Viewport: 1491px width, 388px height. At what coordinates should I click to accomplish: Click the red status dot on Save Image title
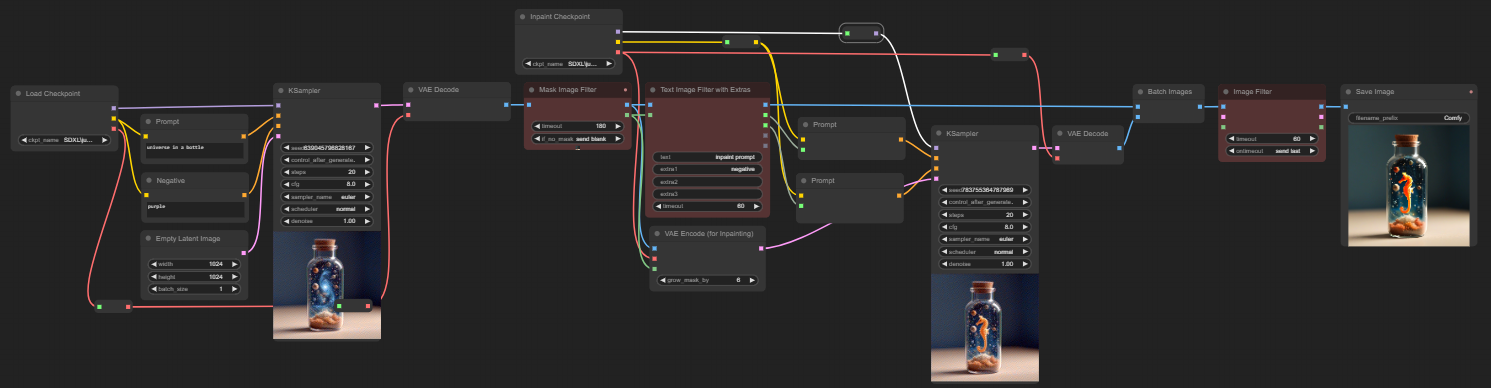[x=1471, y=91]
